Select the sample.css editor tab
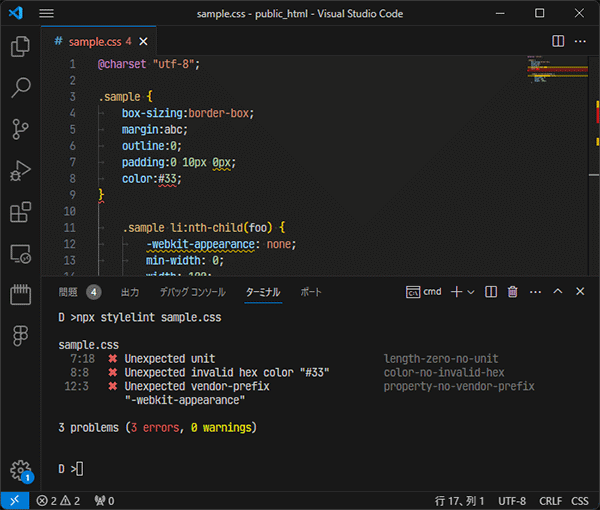Image resolution: width=600 pixels, height=510 pixels. tap(98, 41)
